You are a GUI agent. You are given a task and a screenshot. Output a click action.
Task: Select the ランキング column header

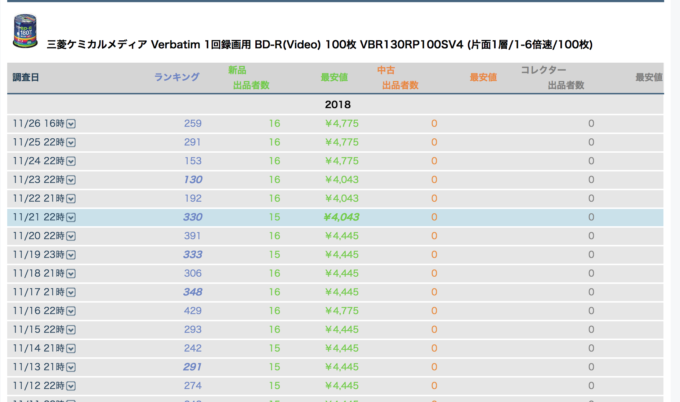pyautogui.click(x=177, y=77)
